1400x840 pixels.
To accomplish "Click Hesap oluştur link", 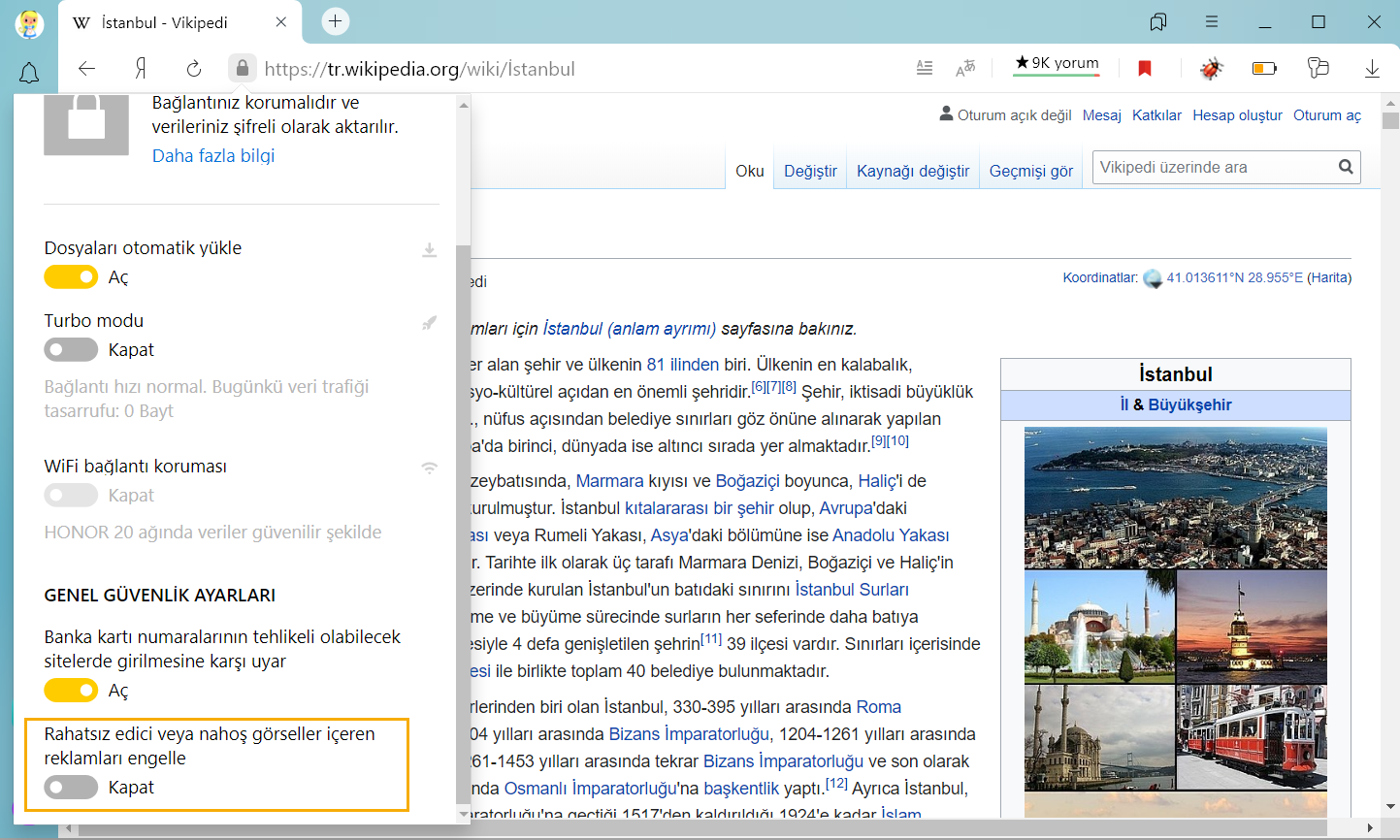I will (x=1237, y=115).
